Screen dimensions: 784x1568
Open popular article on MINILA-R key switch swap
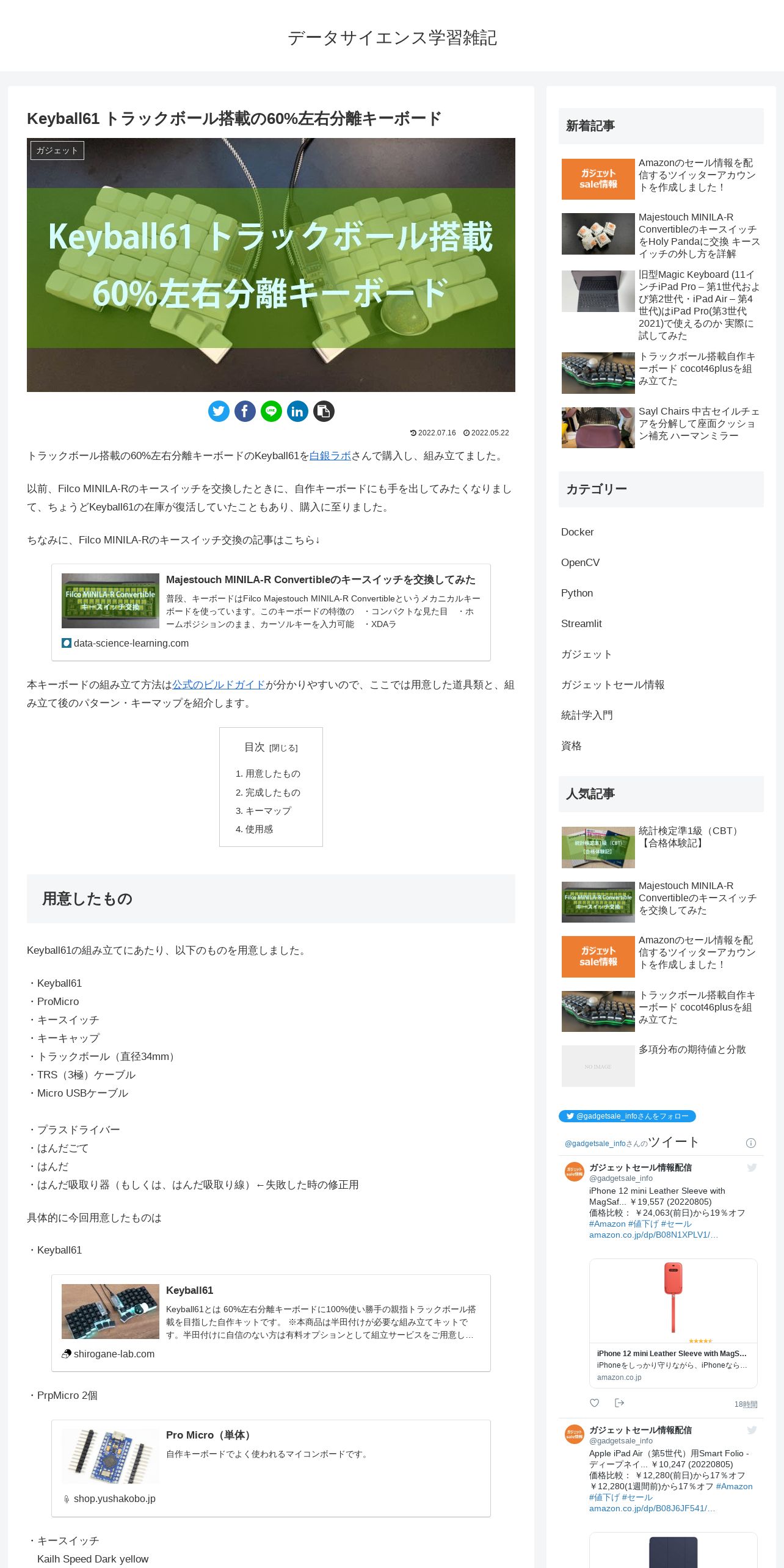click(x=661, y=902)
